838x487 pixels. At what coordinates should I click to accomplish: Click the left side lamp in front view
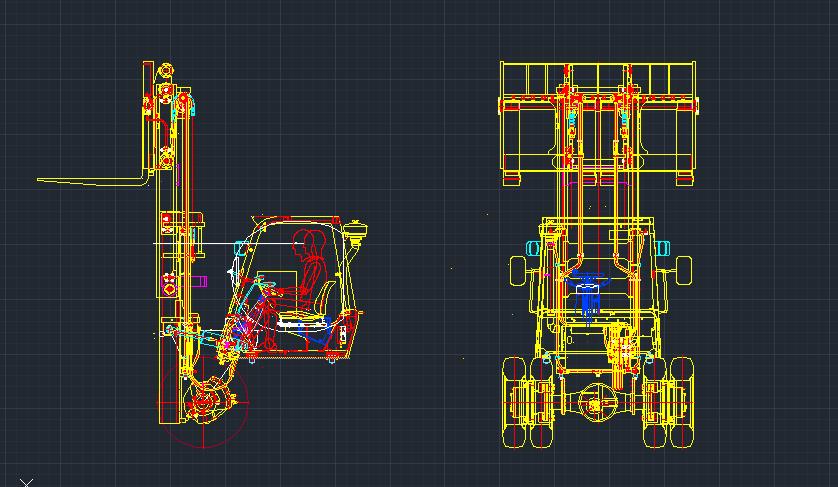coord(518,271)
